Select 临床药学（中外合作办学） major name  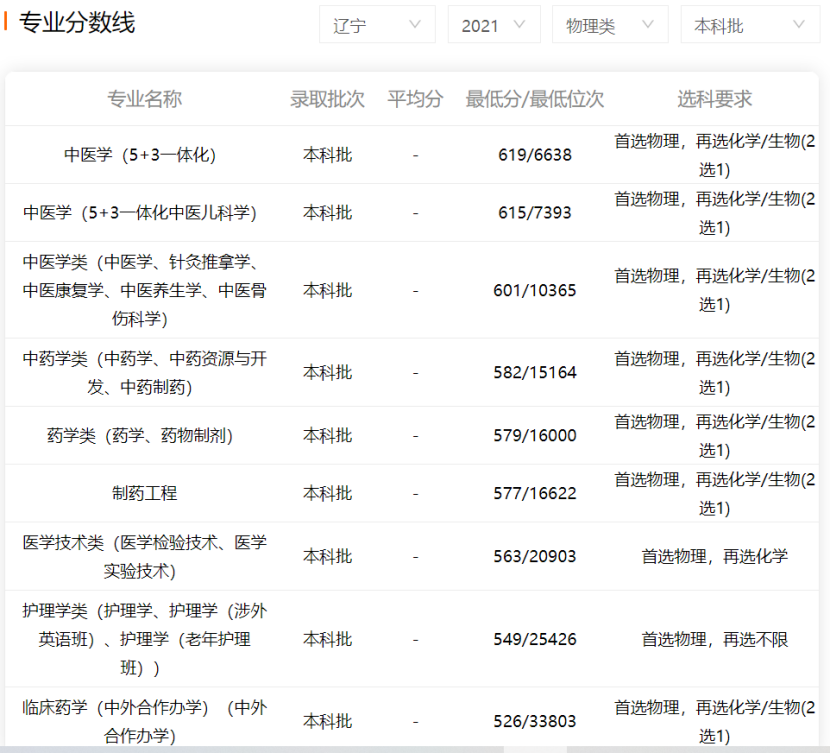pos(144,721)
